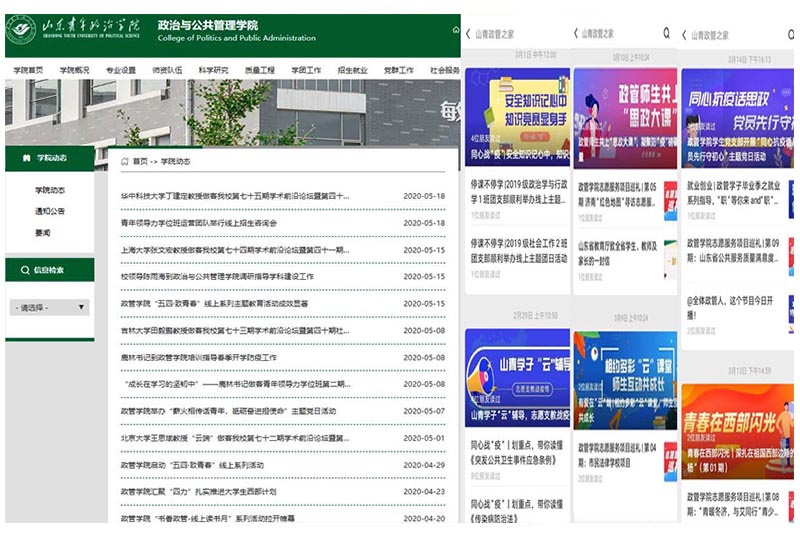Open 通知公告 in the left sidebar
Viewport: 800px width, 534px height.
click(x=50, y=211)
